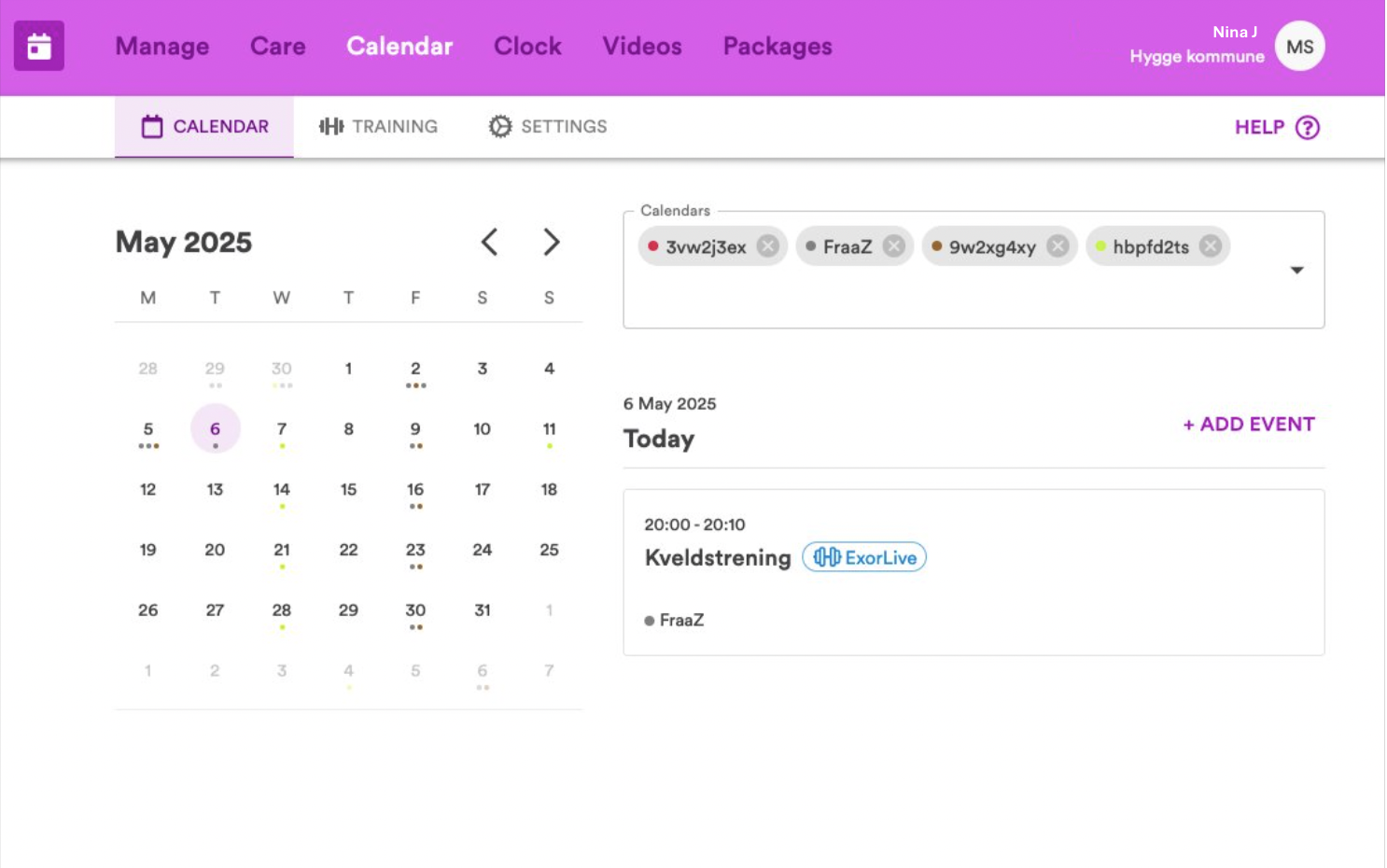Click the purple calendar app logo icon
Image resolution: width=1387 pixels, height=868 pixels.
(39, 46)
